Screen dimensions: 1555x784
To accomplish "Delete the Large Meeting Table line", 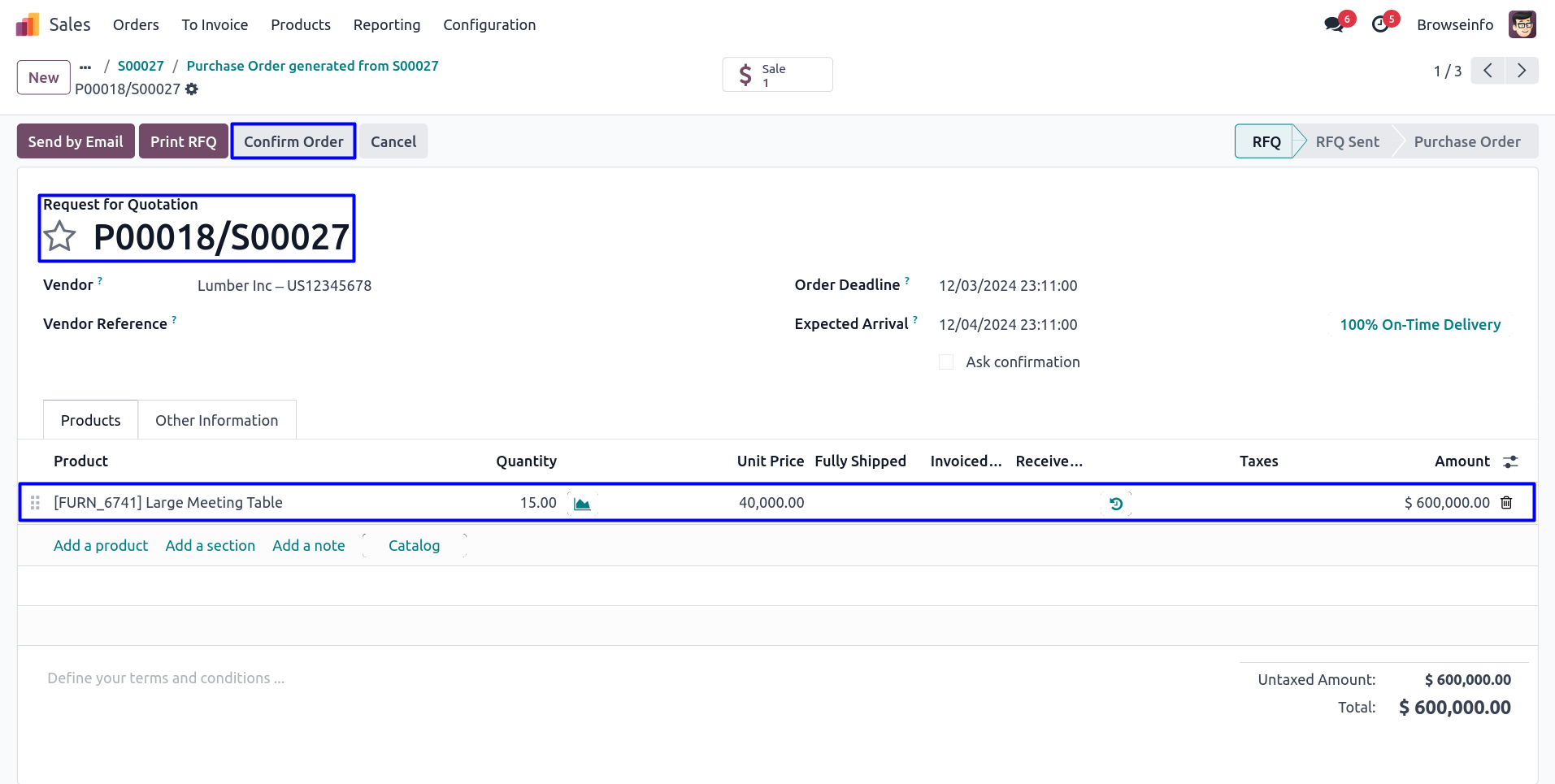I will 1506,503.
